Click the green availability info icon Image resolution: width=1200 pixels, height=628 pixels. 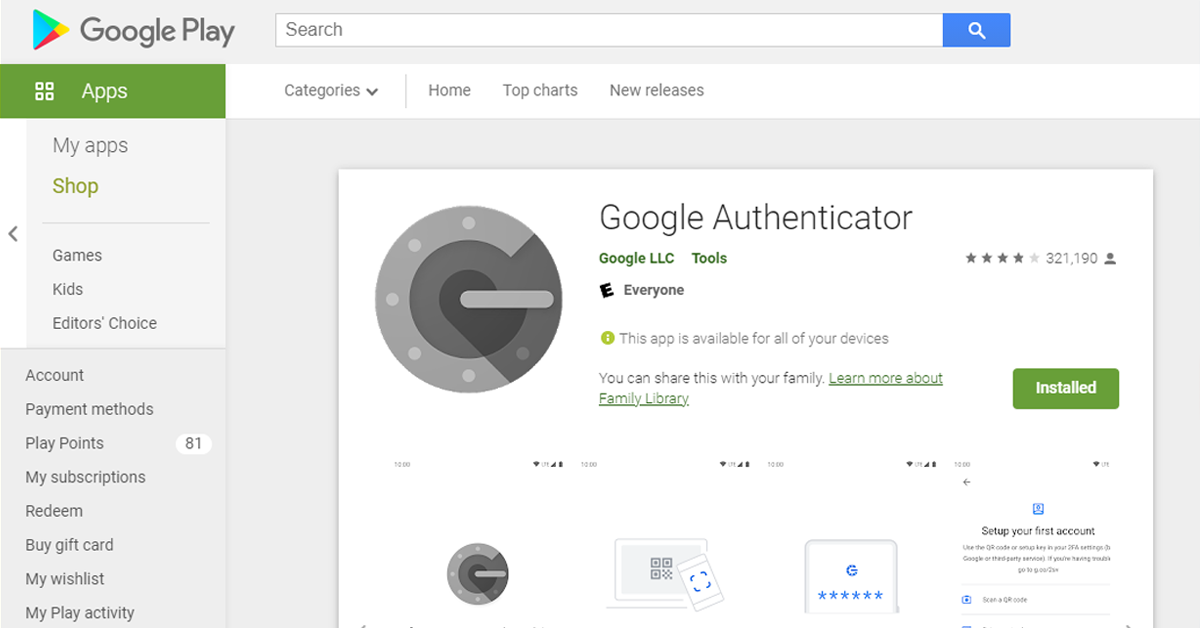607,338
